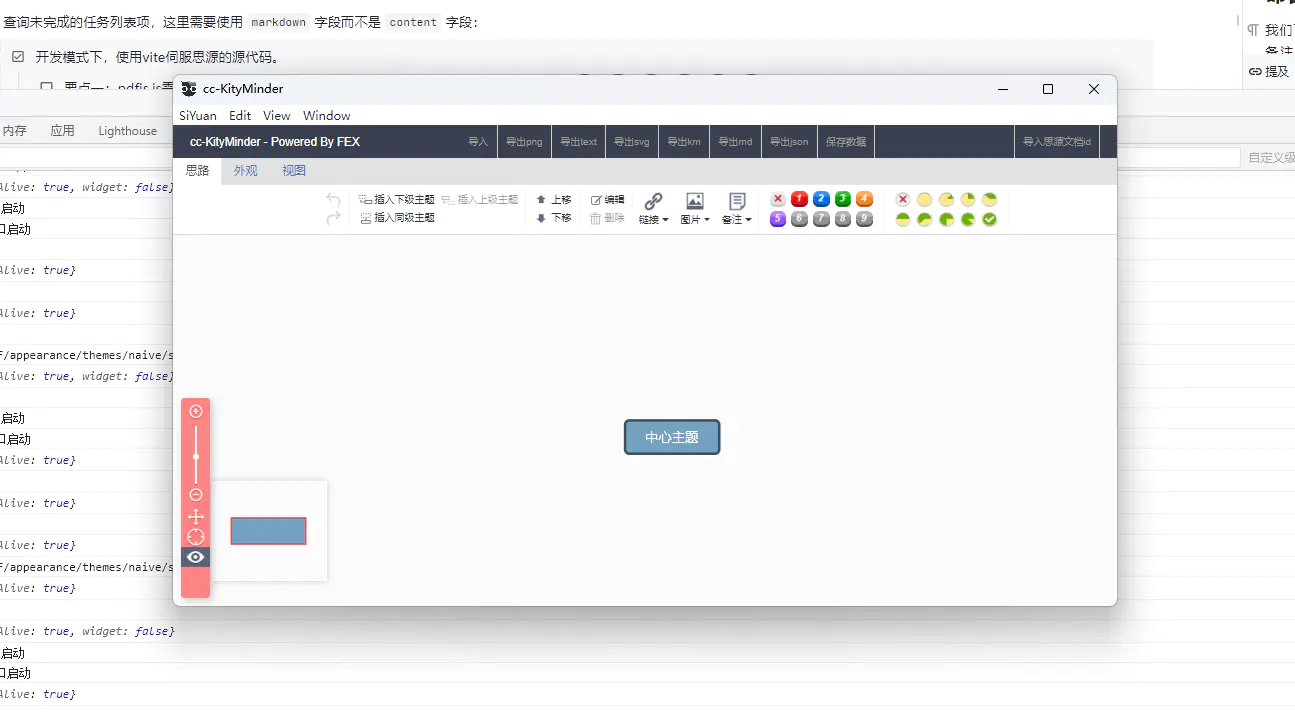Screen dimensions: 1295x725
Task: Open the Lighthouse tab in background devtools
Action: click(127, 131)
